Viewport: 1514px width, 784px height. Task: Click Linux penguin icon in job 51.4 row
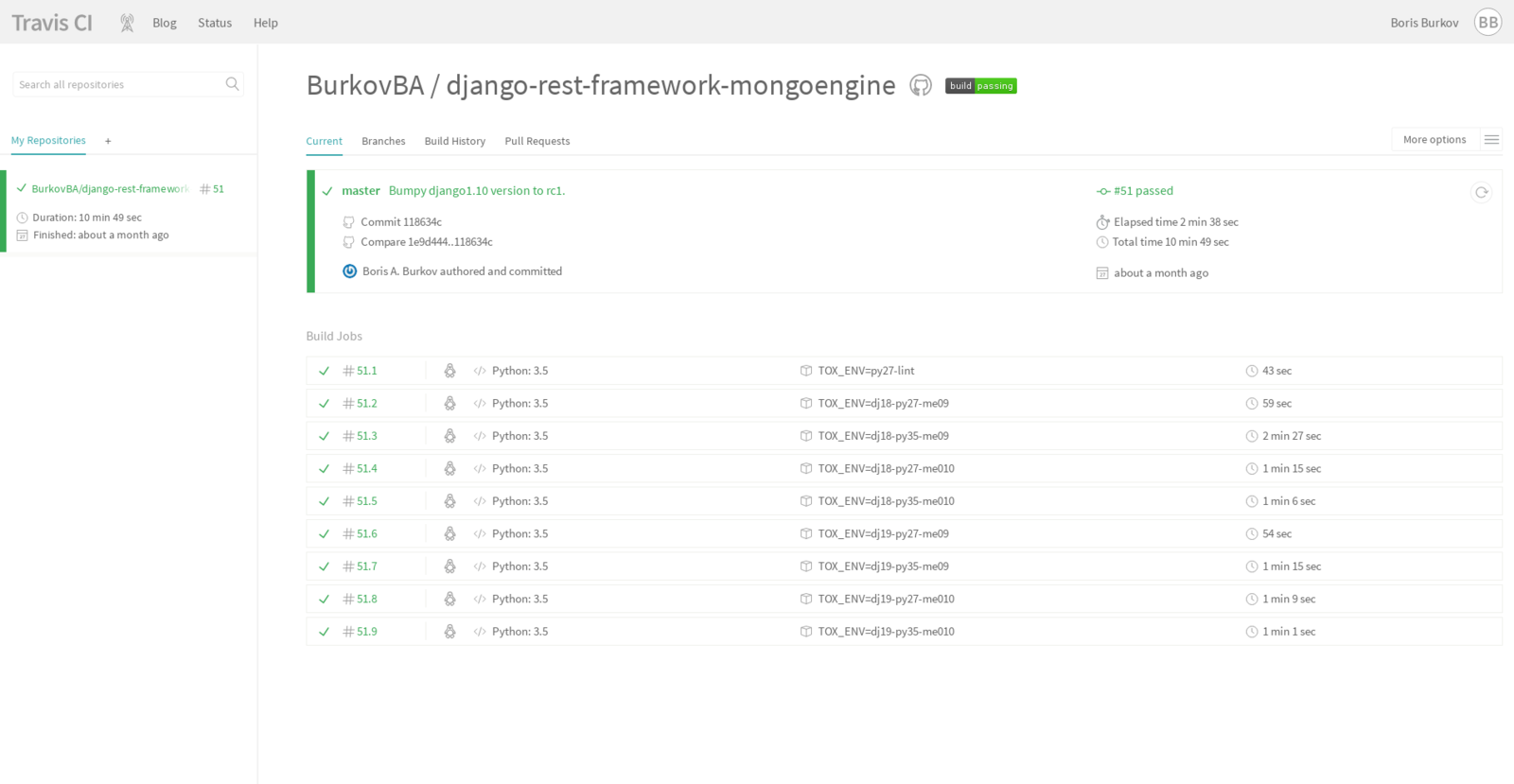[449, 468]
